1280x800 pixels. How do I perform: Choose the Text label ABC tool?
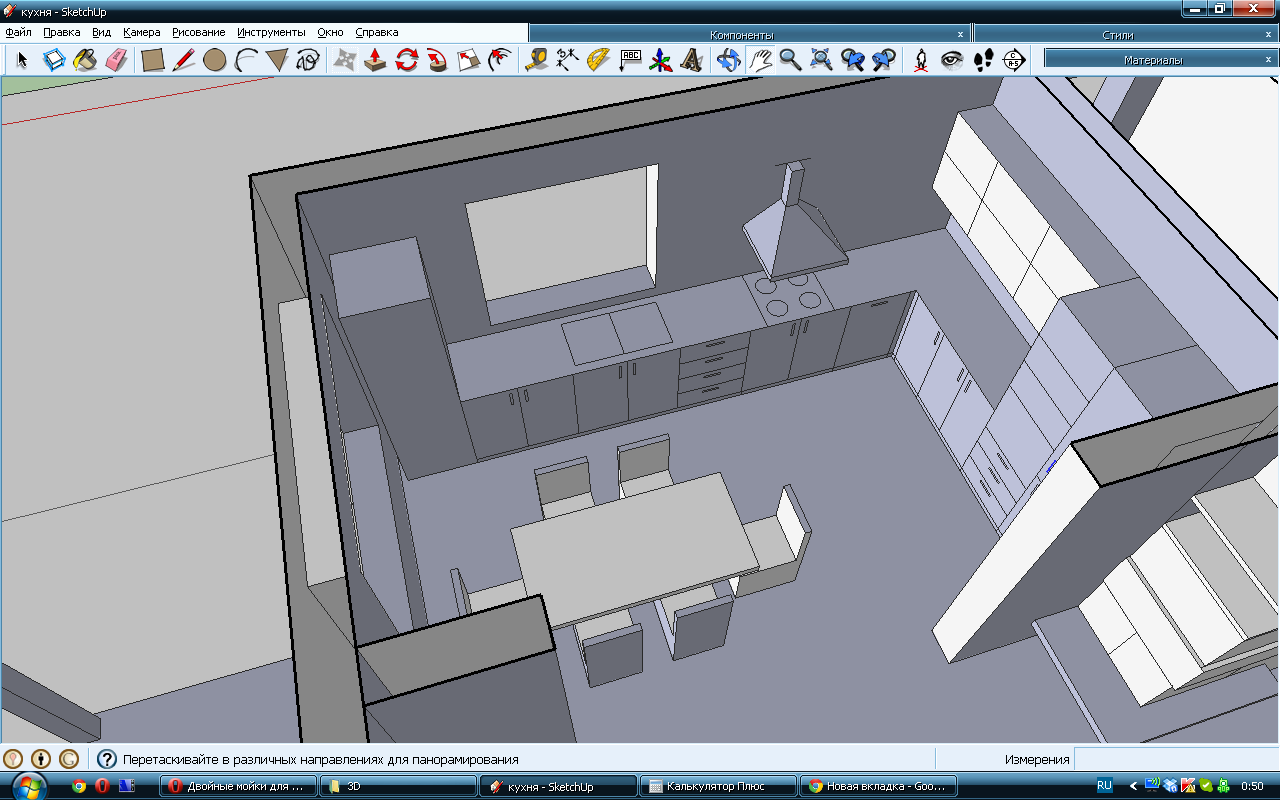tap(630, 60)
